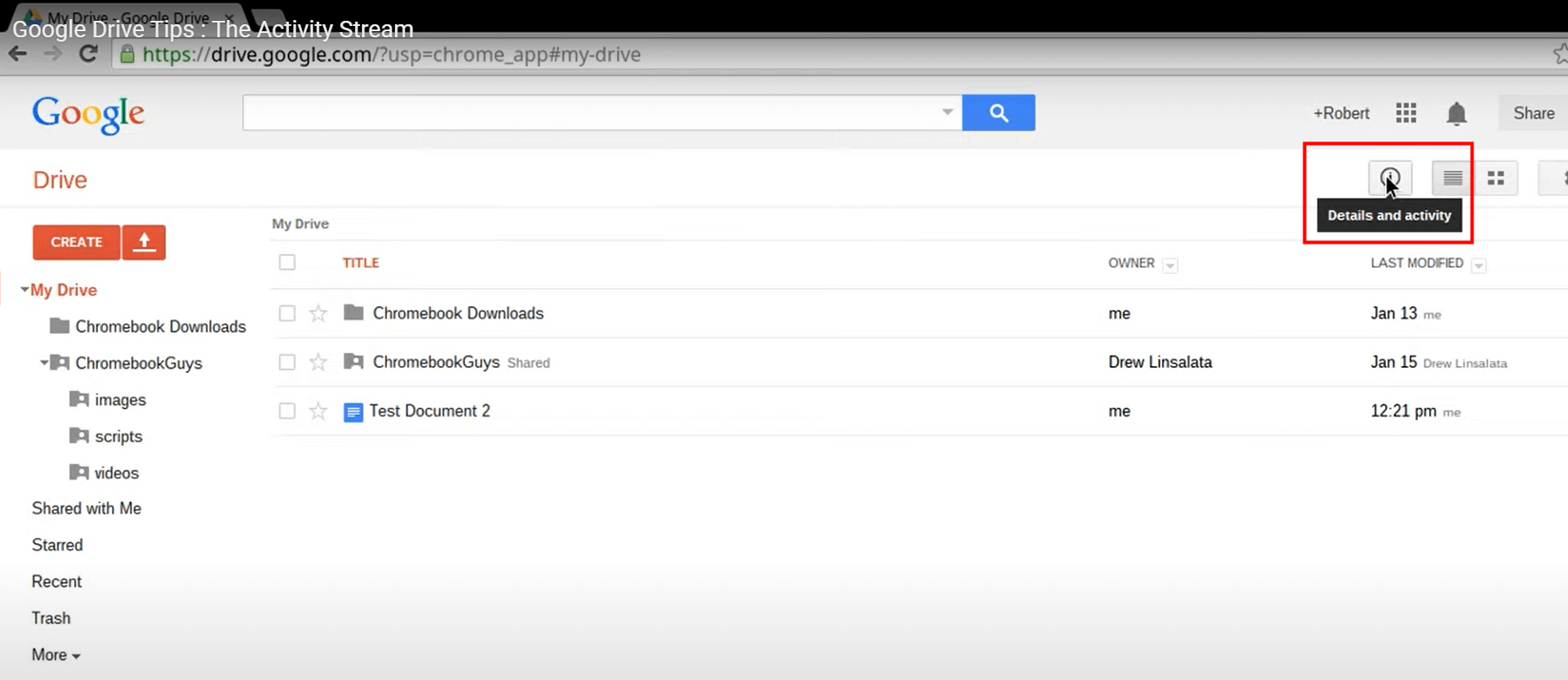Image resolution: width=1568 pixels, height=680 pixels.
Task: Switch to list view layout
Action: click(1453, 178)
